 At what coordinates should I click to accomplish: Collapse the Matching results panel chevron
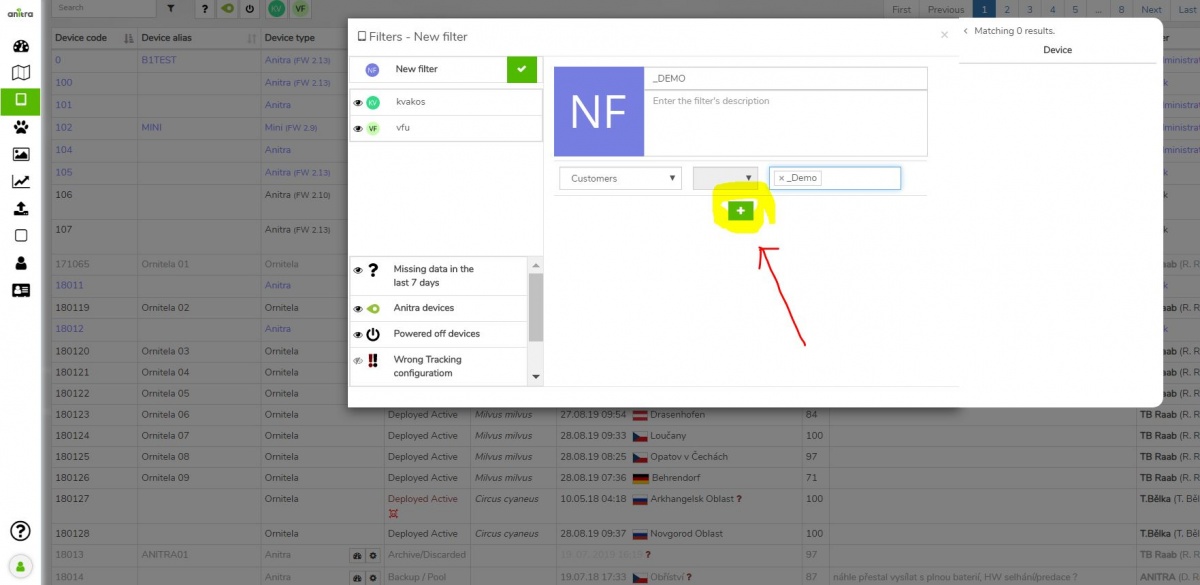966,31
